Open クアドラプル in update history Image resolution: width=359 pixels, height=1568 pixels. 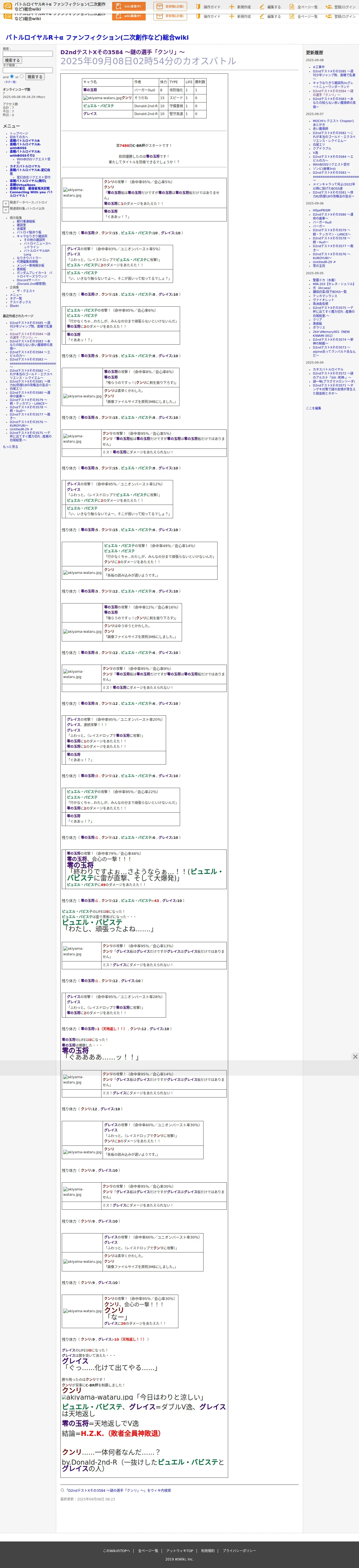pyautogui.click(x=322, y=149)
